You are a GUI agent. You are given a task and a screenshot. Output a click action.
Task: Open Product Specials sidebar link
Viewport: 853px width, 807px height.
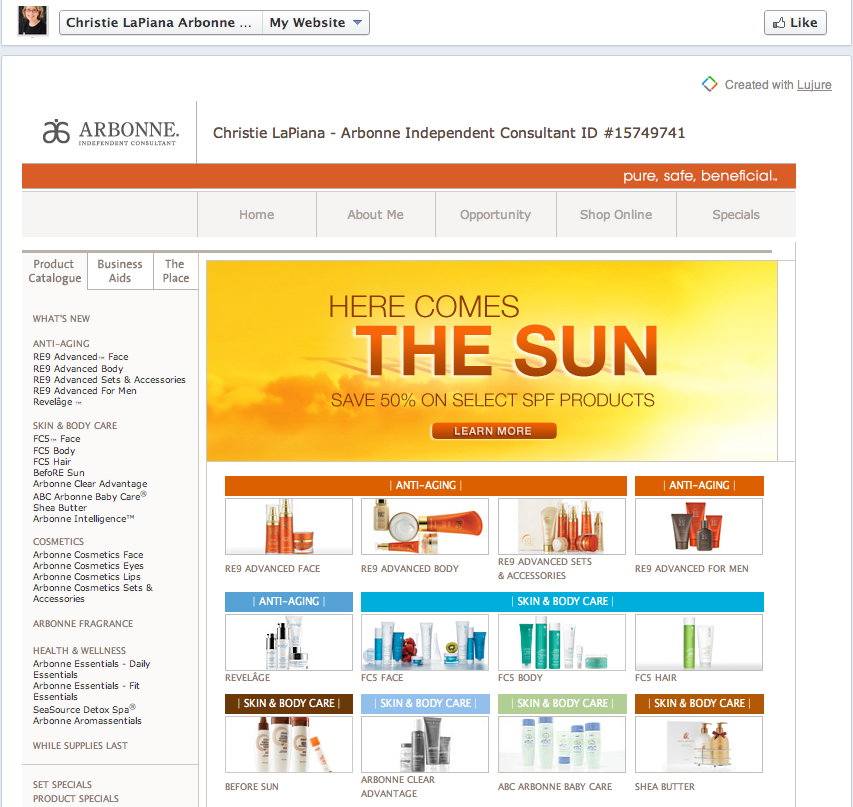(76, 799)
